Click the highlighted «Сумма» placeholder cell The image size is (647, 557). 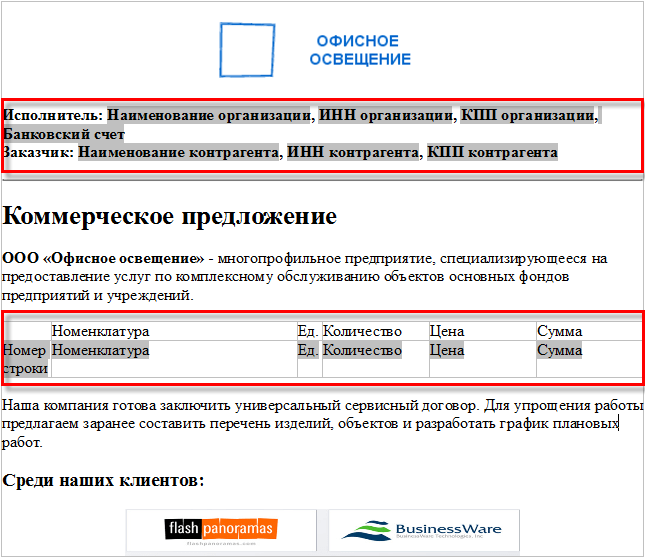tap(559, 351)
